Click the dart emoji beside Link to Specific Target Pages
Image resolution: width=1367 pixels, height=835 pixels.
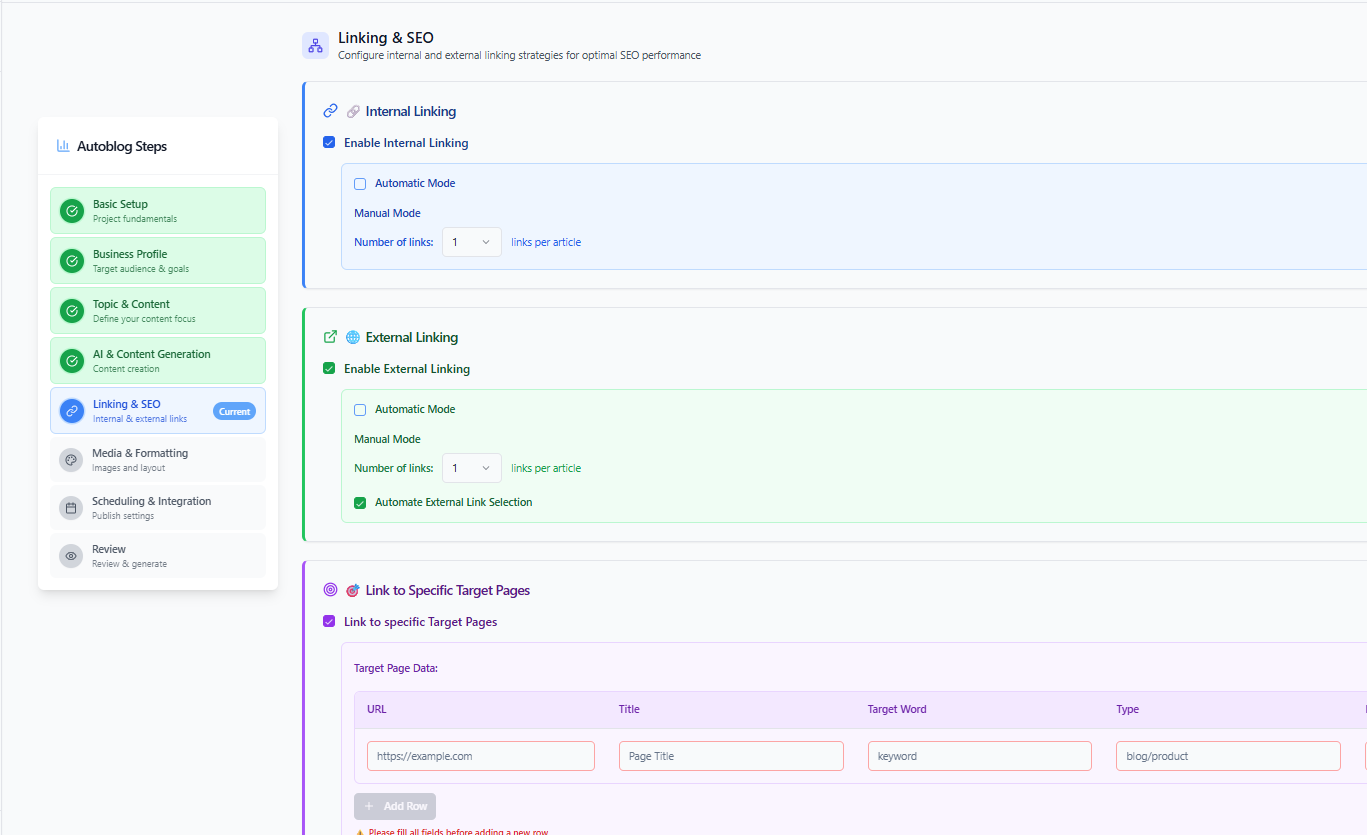pos(353,591)
